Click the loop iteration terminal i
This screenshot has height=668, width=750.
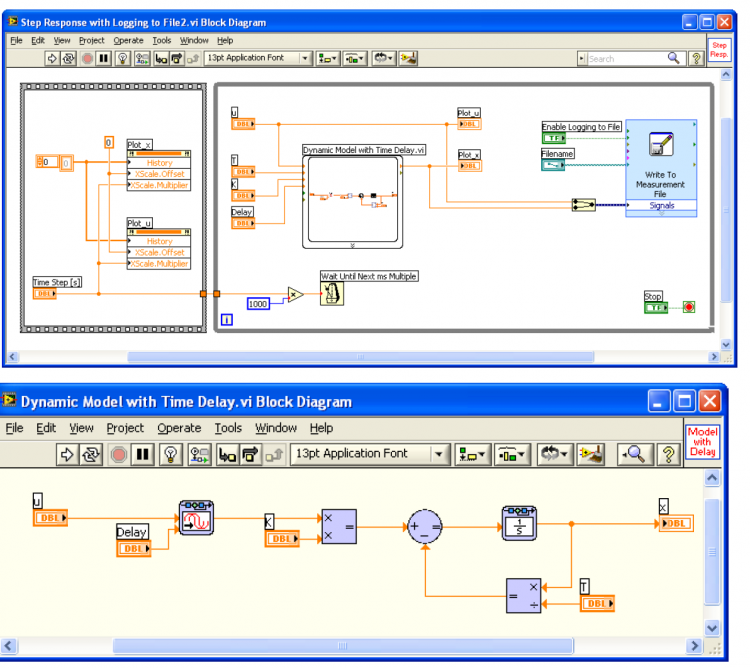[x=227, y=319]
